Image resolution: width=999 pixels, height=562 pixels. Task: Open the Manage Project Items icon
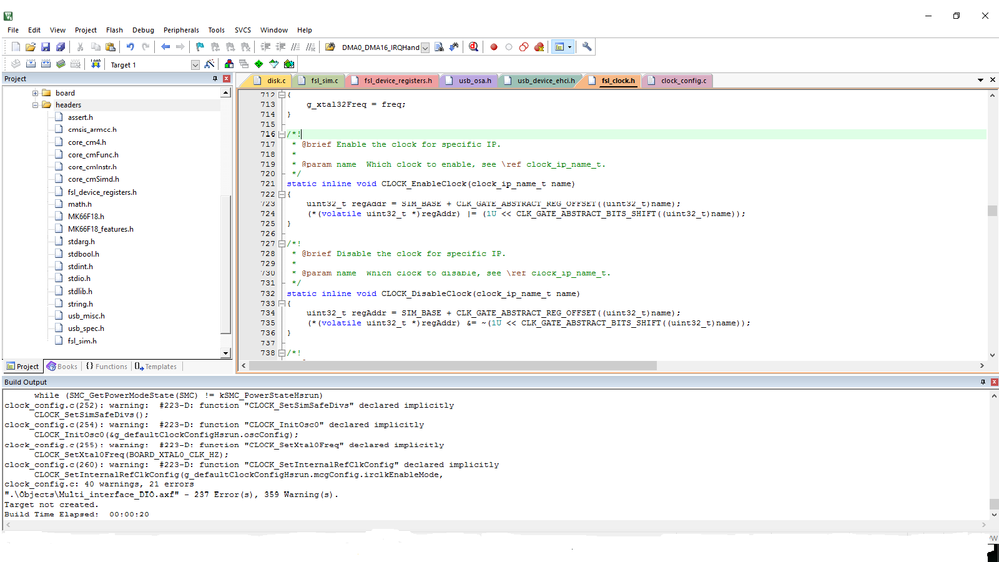pos(229,64)
